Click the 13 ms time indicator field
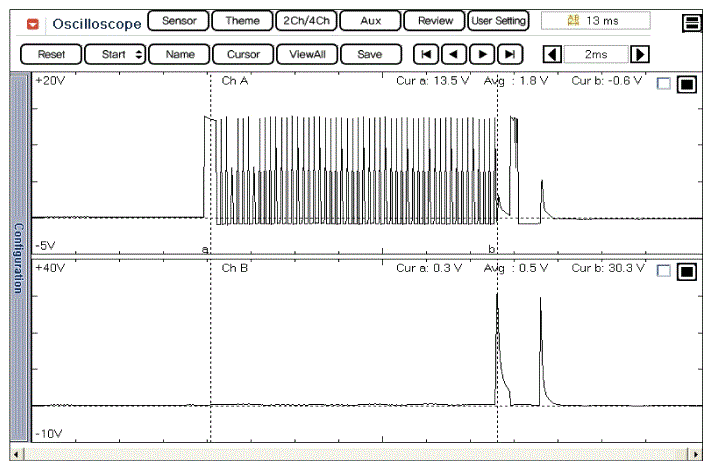This screenshot has width=712, height=470. point(595,20)
